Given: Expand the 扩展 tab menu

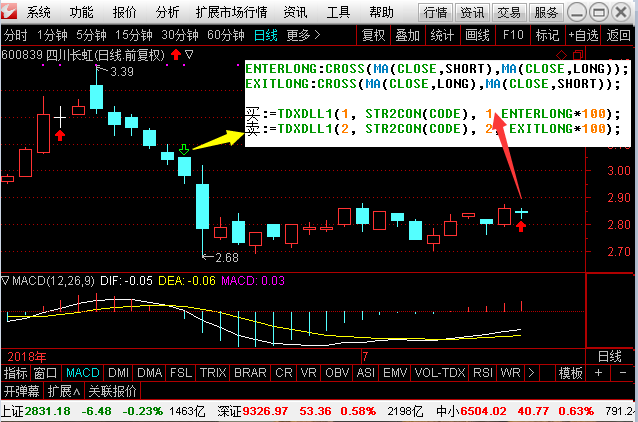Looking at the screenshot, I should (x=64, y=390).
